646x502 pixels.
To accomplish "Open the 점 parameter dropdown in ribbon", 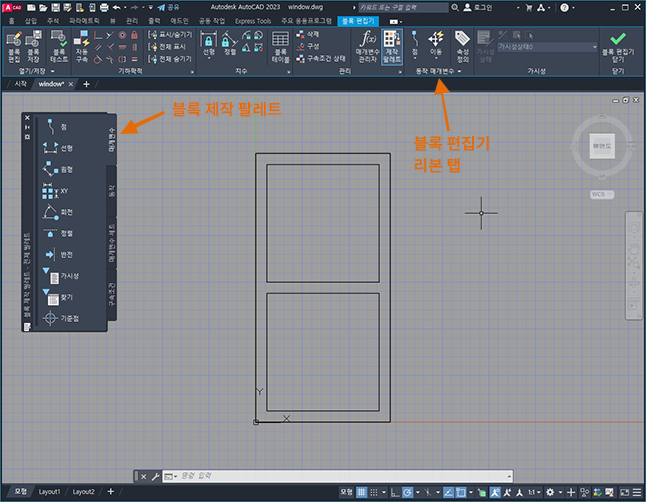I will click(415, 59).
